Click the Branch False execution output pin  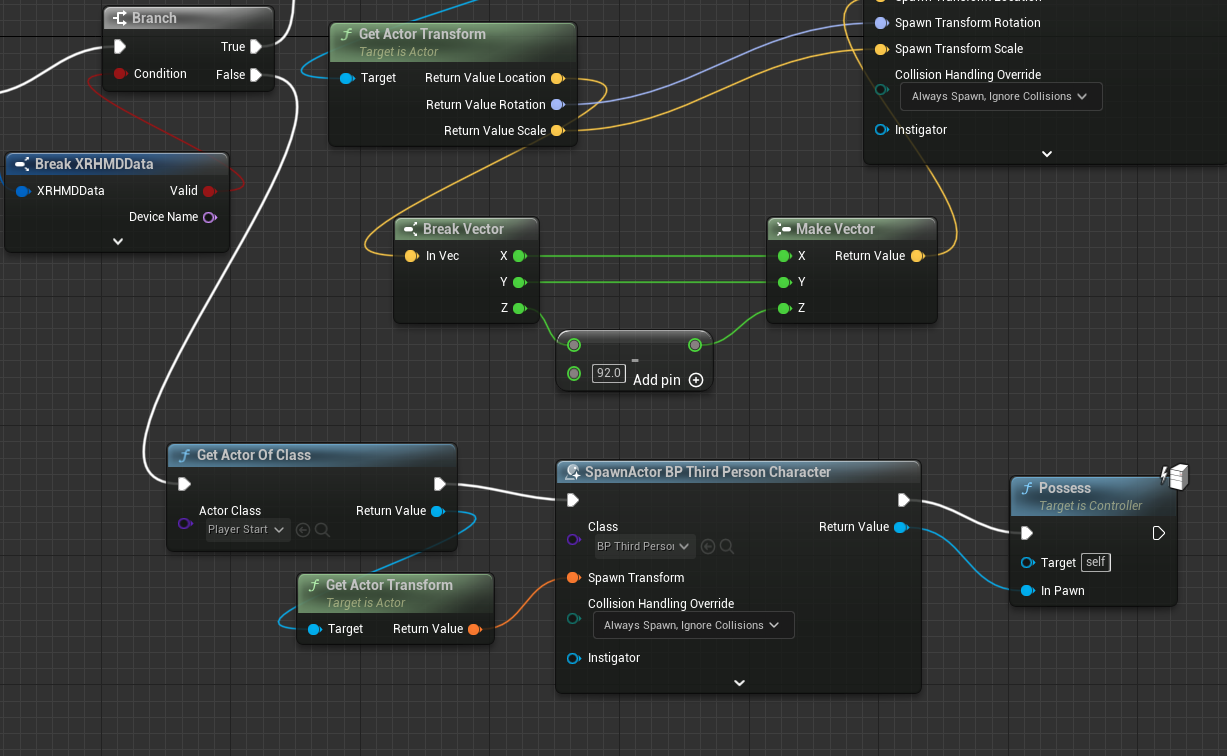[x=256, y=75]
